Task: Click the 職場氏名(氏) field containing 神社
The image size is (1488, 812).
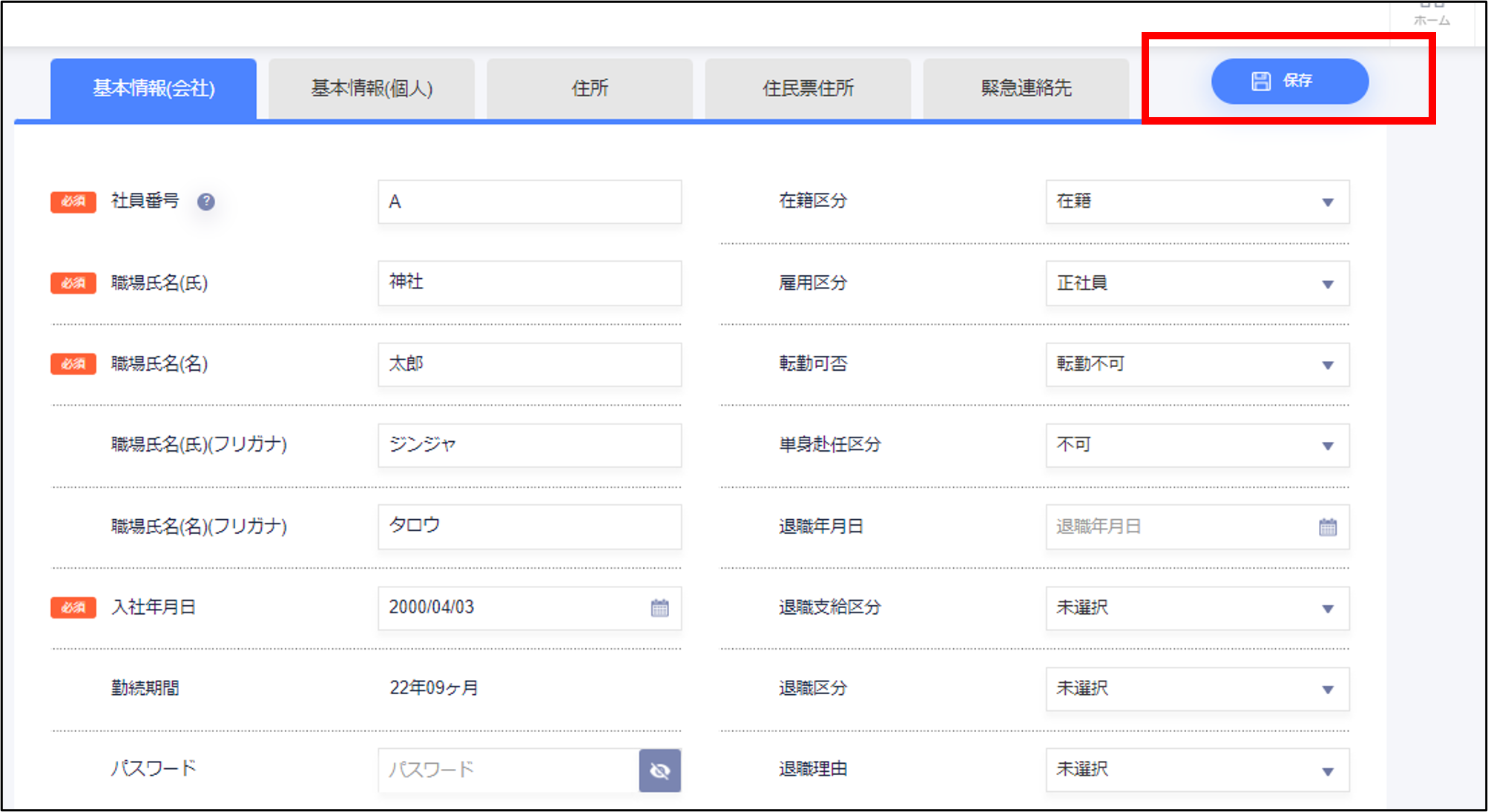Action: (x=530, y=283)
